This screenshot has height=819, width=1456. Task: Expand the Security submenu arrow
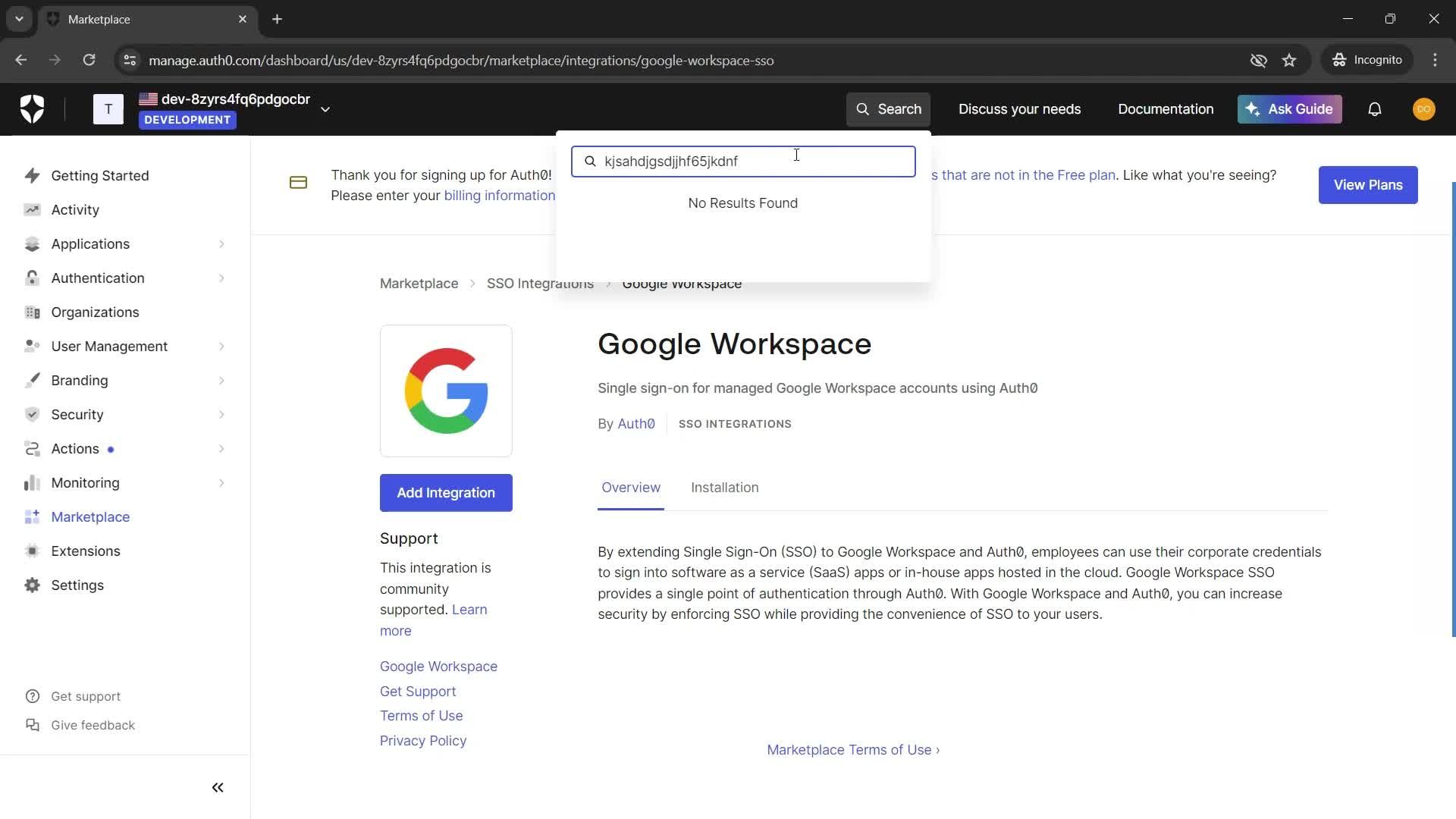tap(221, 415)
